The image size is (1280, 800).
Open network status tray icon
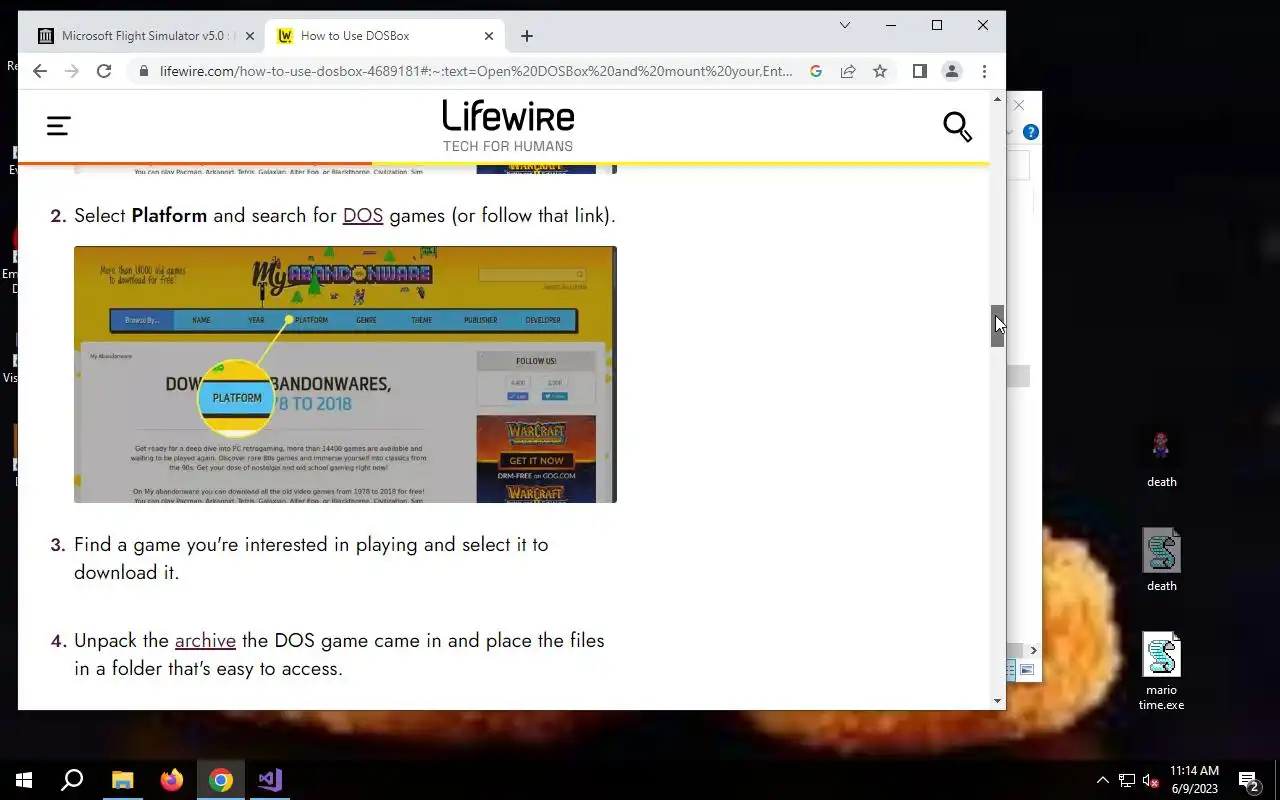[x=1127, y=780]
